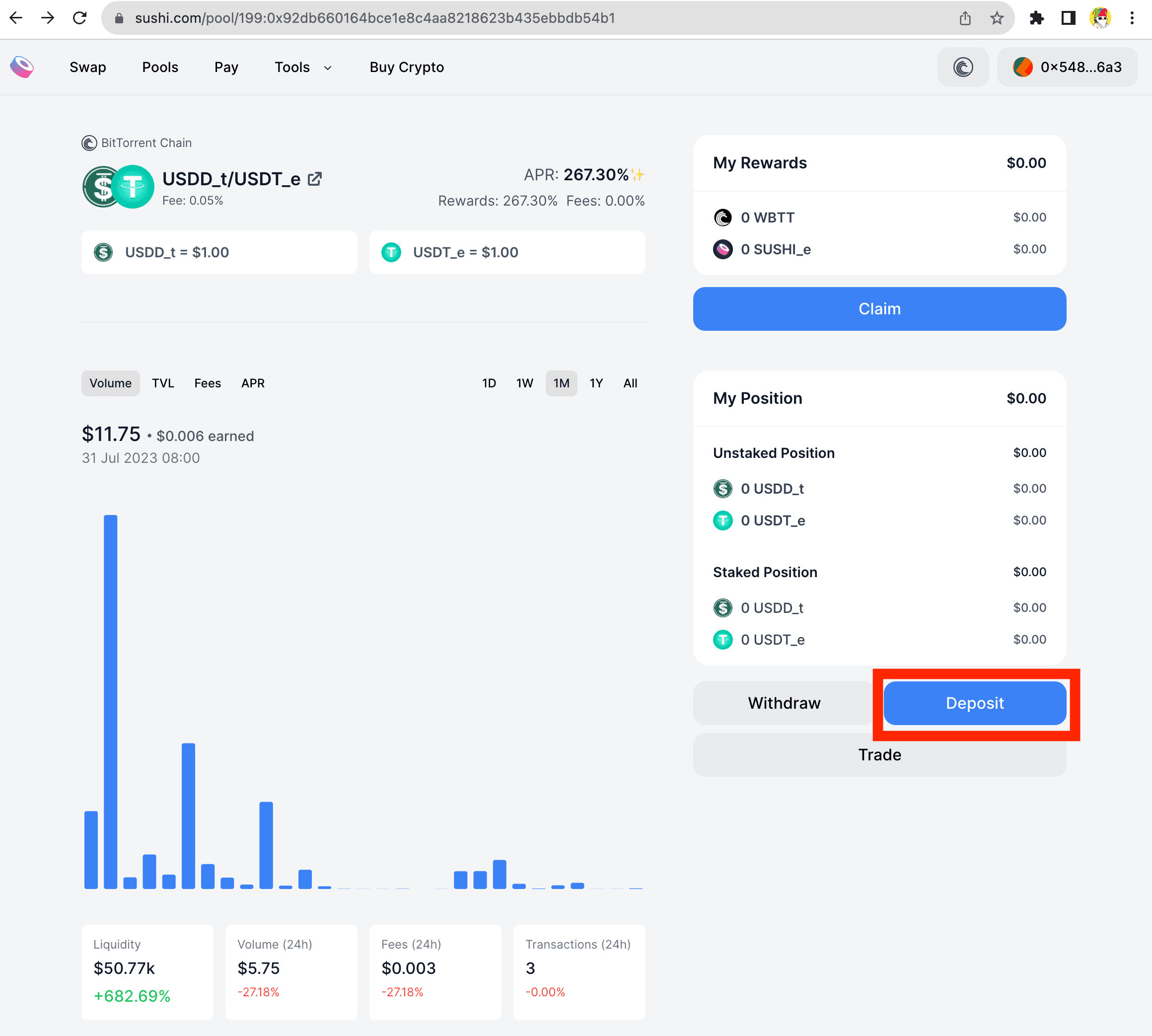
Task: Open the BitTorrent network selector
Action: tap(963, 67)
